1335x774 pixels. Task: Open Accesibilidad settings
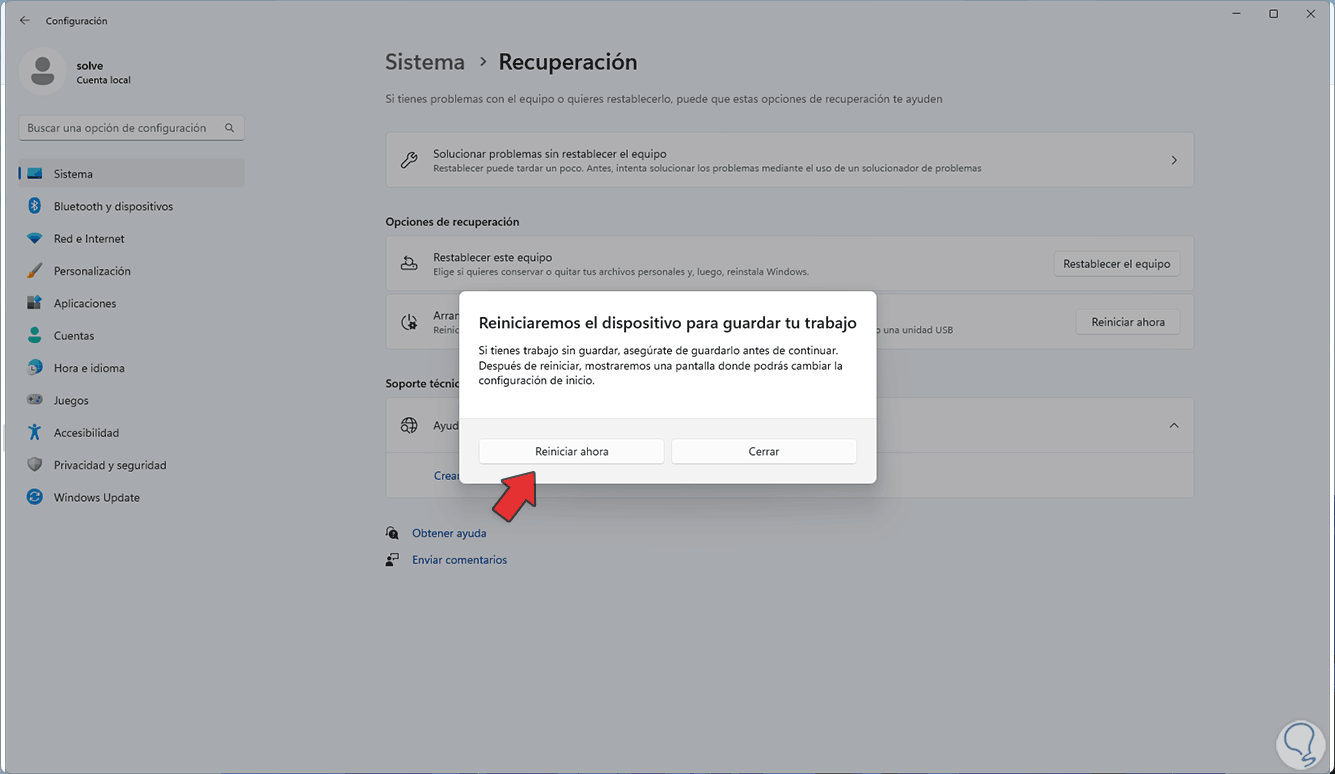pos(131,433)
